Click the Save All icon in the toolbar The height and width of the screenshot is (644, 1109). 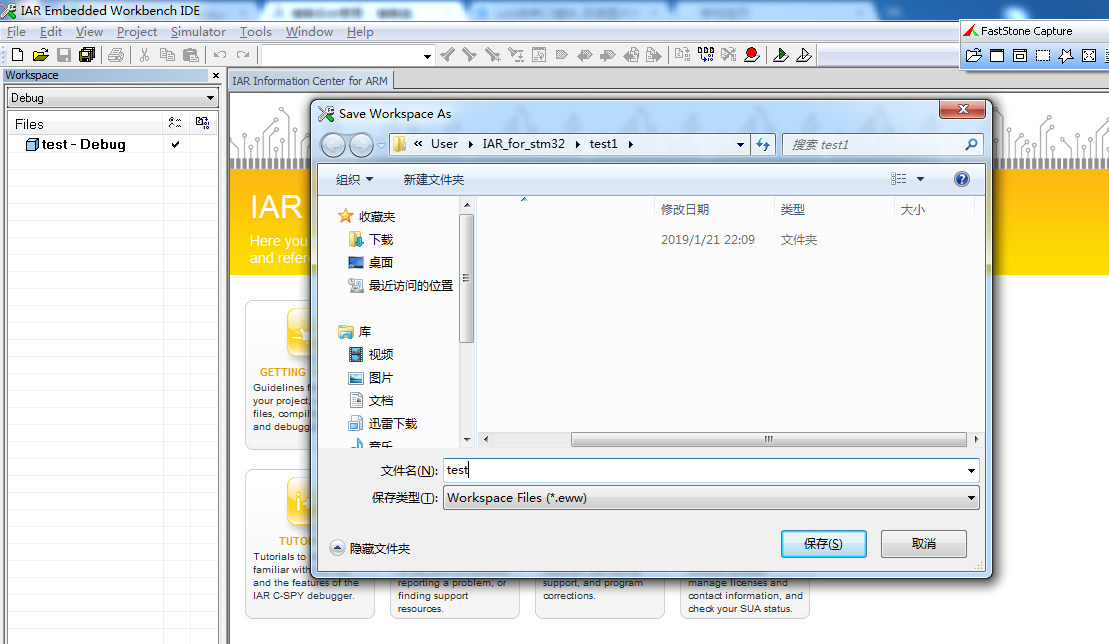[x=88, y=55]
